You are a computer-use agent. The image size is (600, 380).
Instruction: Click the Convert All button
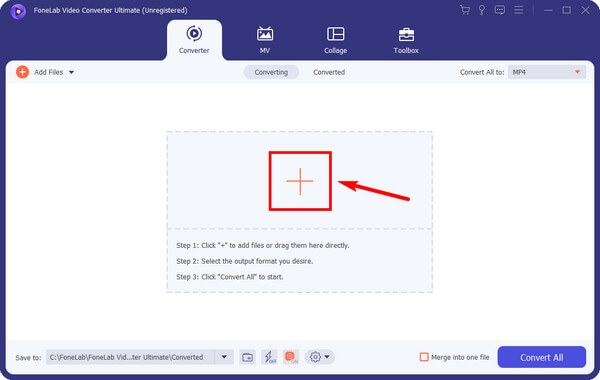click(x=541, y=357)
